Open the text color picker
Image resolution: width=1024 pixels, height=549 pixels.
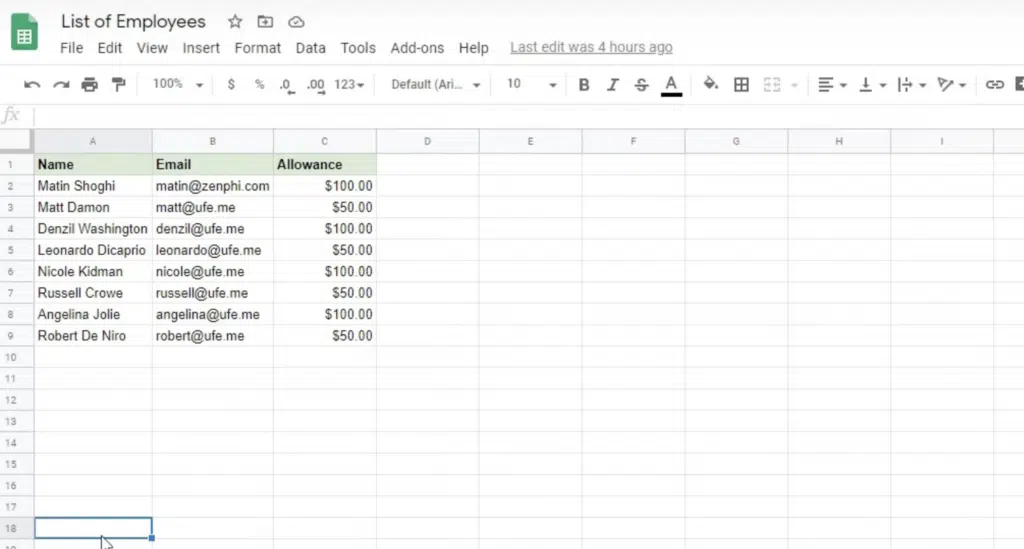coord(671,85)
